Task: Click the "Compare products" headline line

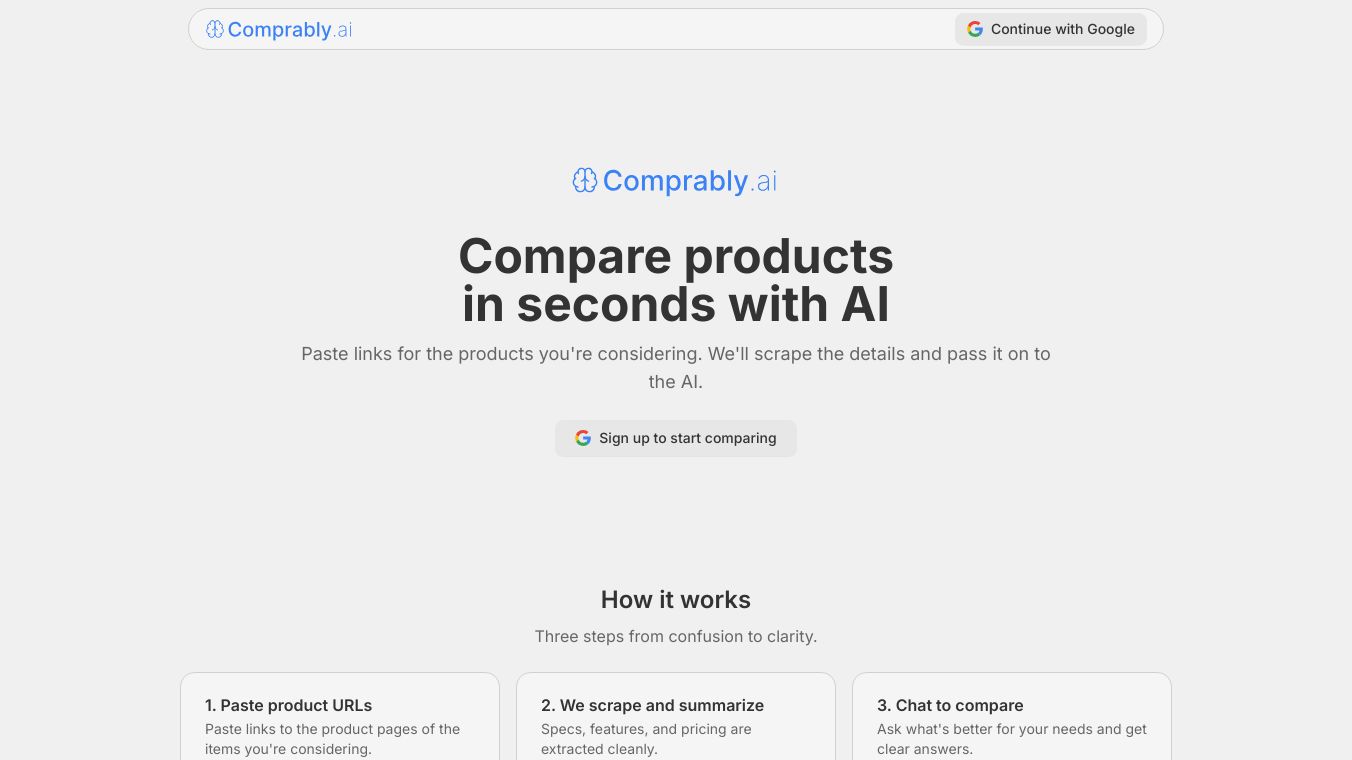Action: tap(676, 256)
